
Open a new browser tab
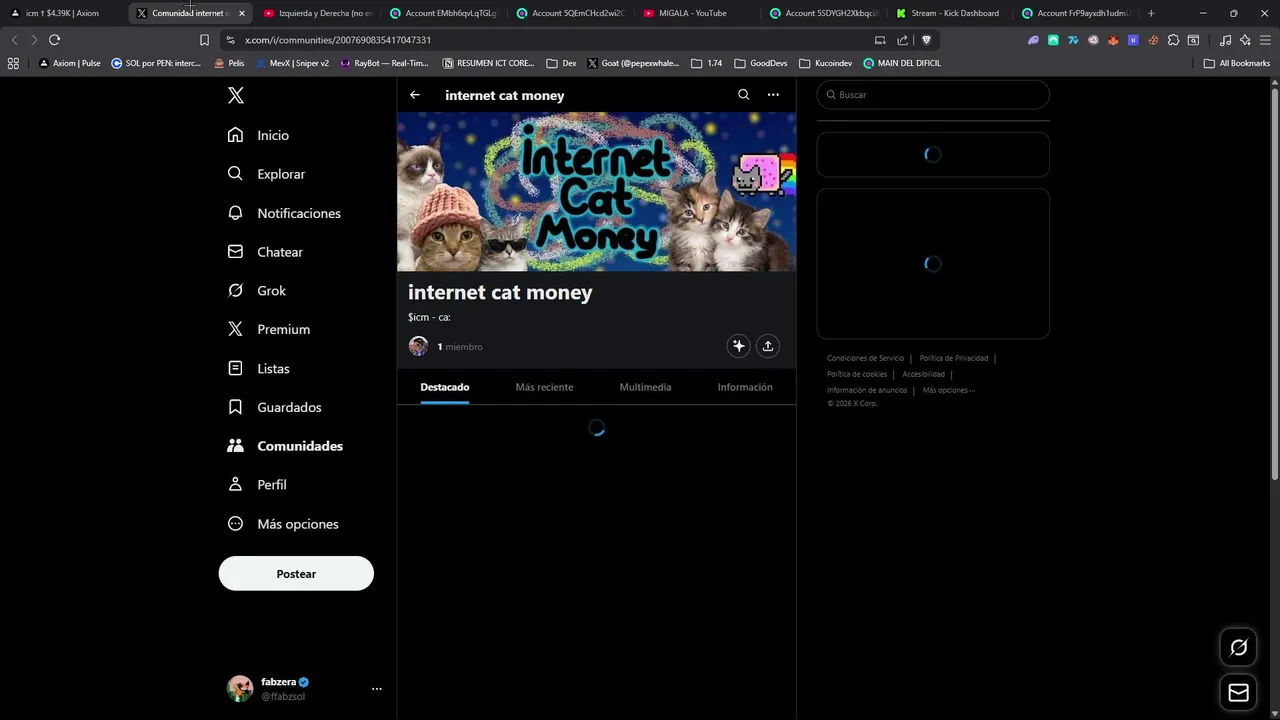(x=1151, y=13)
